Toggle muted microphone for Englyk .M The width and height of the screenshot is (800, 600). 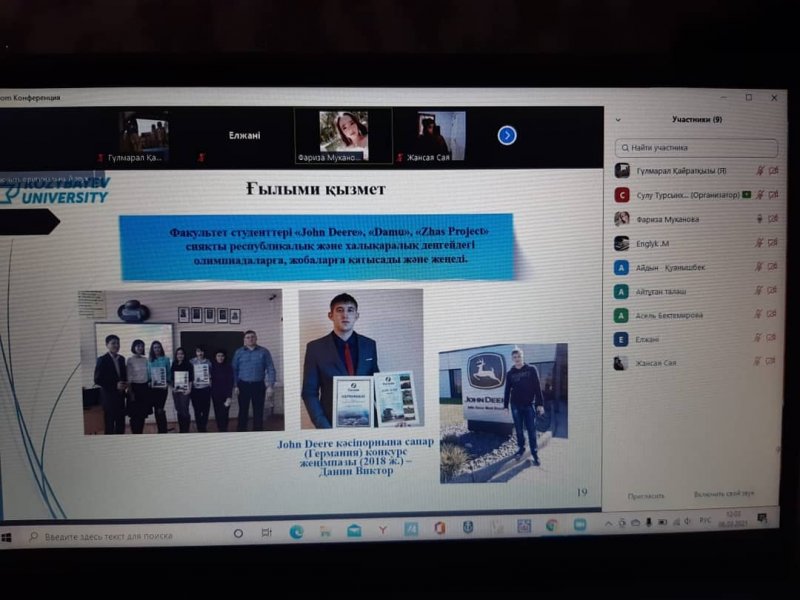[x=759, y=243]
